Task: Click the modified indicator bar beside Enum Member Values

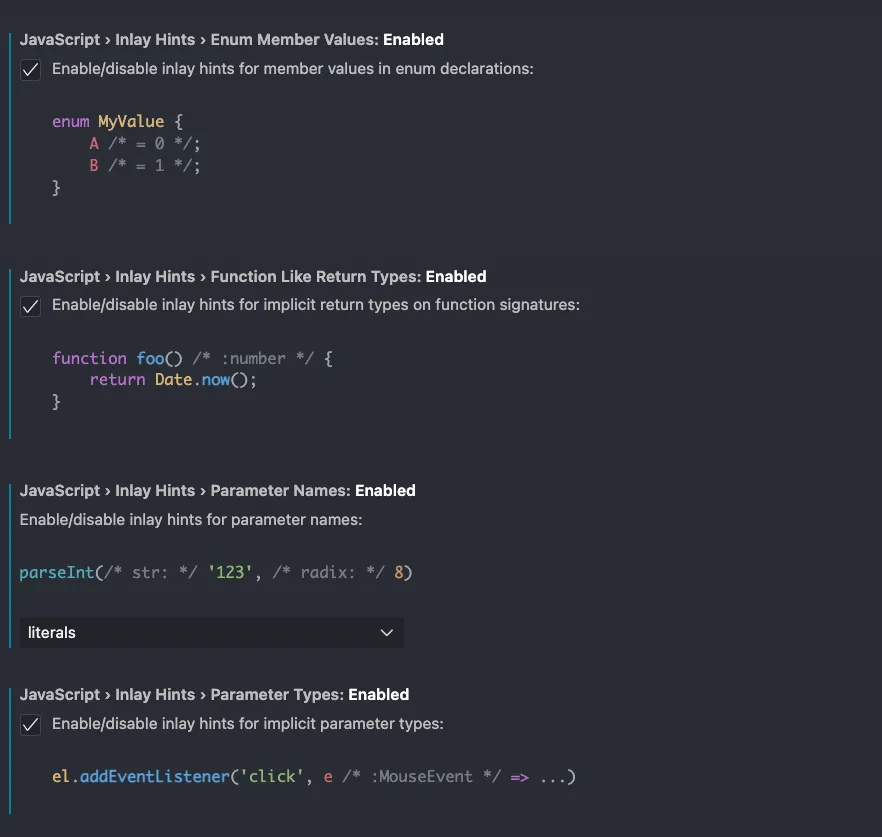Action: pos(10,128)
